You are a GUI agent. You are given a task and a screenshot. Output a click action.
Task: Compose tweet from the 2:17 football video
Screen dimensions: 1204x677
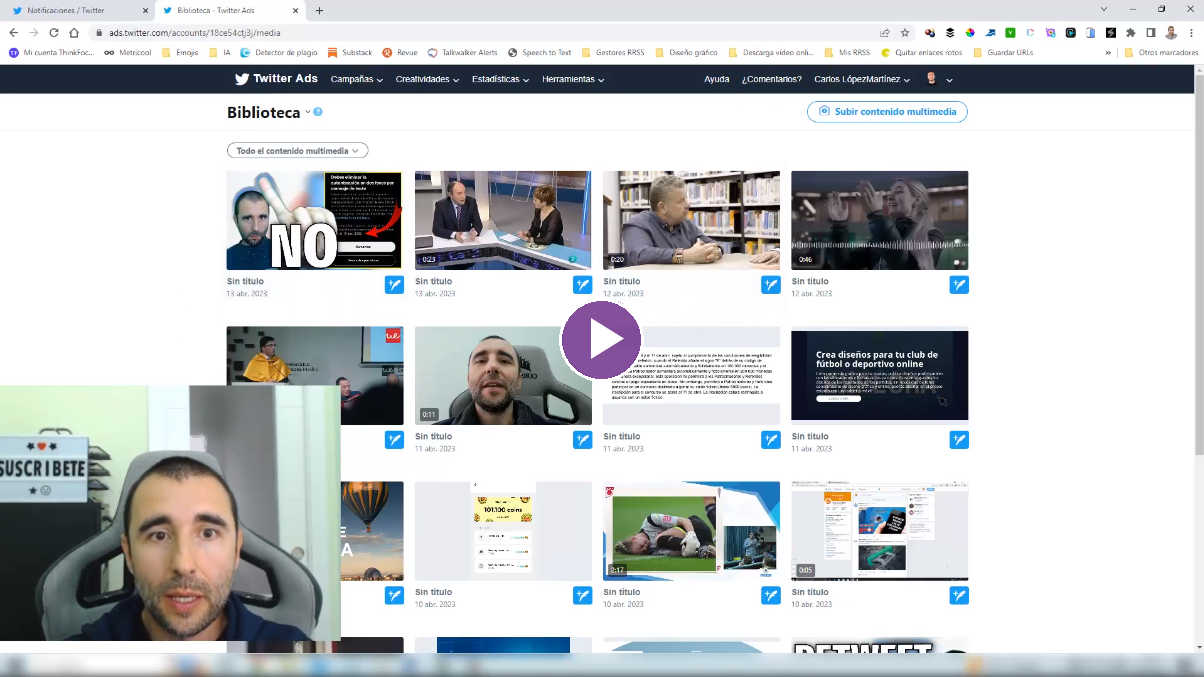(x=770, y=595)
